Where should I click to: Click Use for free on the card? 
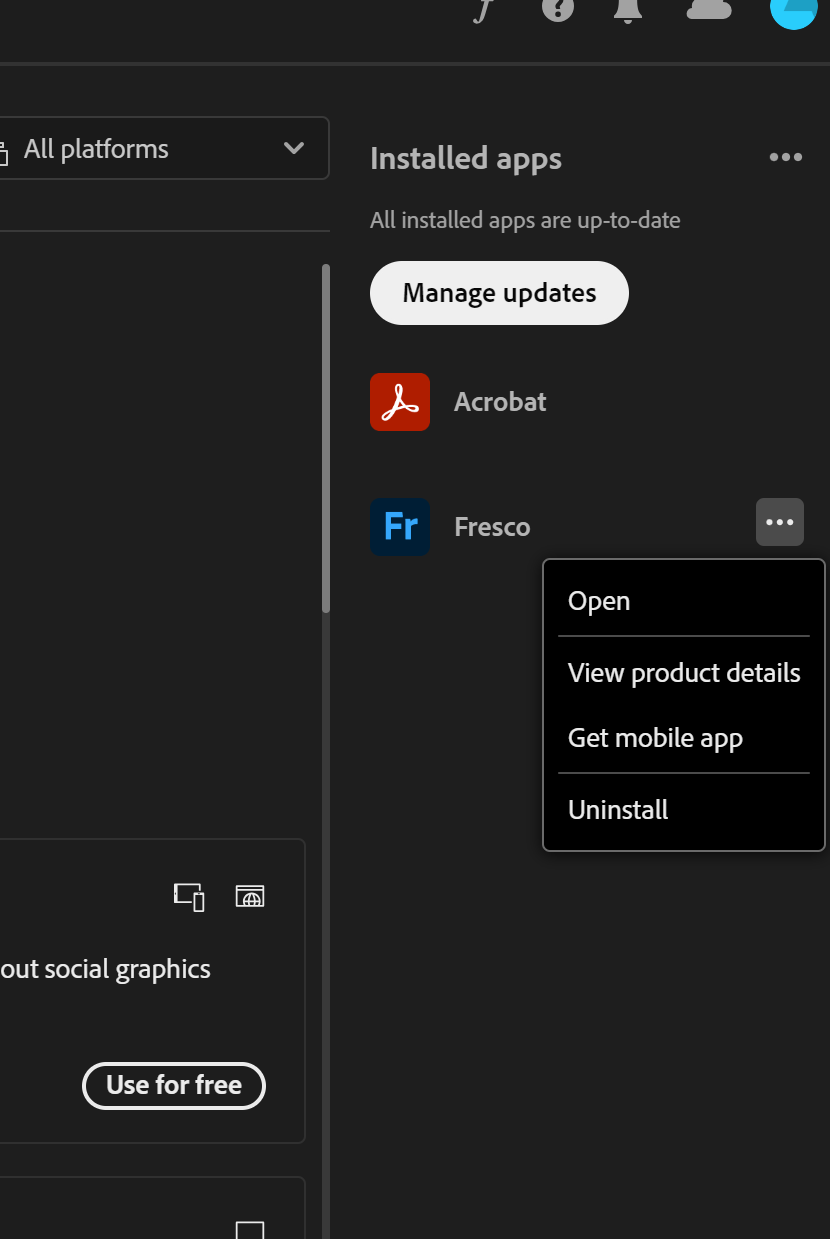click(x=173, y=1085)
